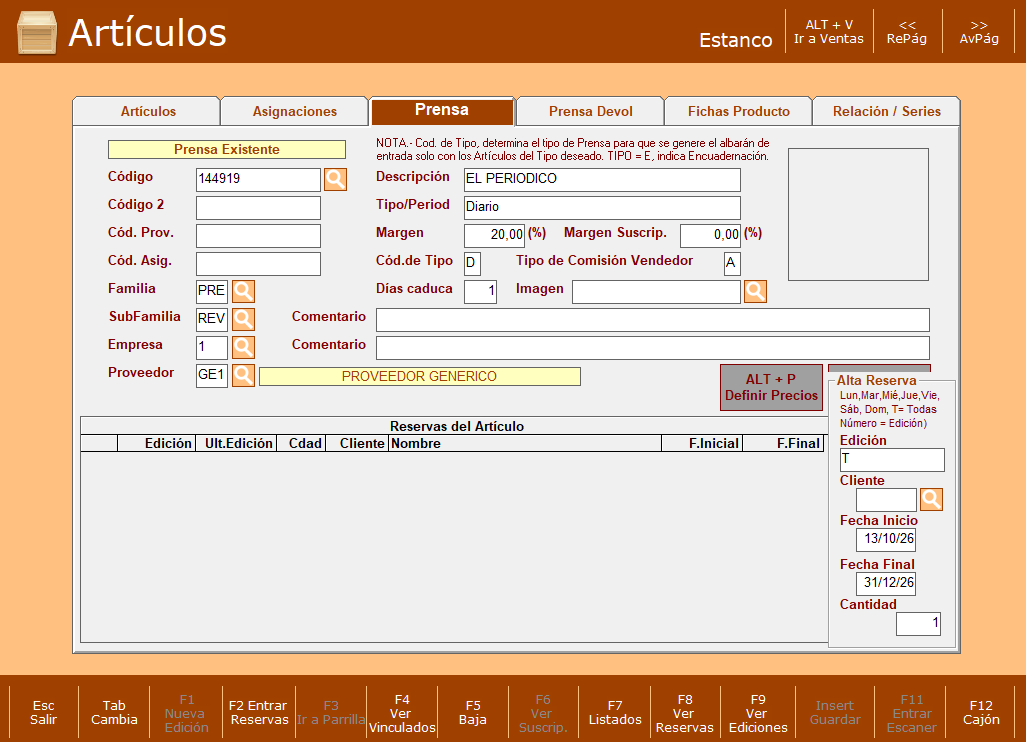Screen dimensions: 1026x742
Task: Click Esc Salir to exit
Action: tap(43, 713)
